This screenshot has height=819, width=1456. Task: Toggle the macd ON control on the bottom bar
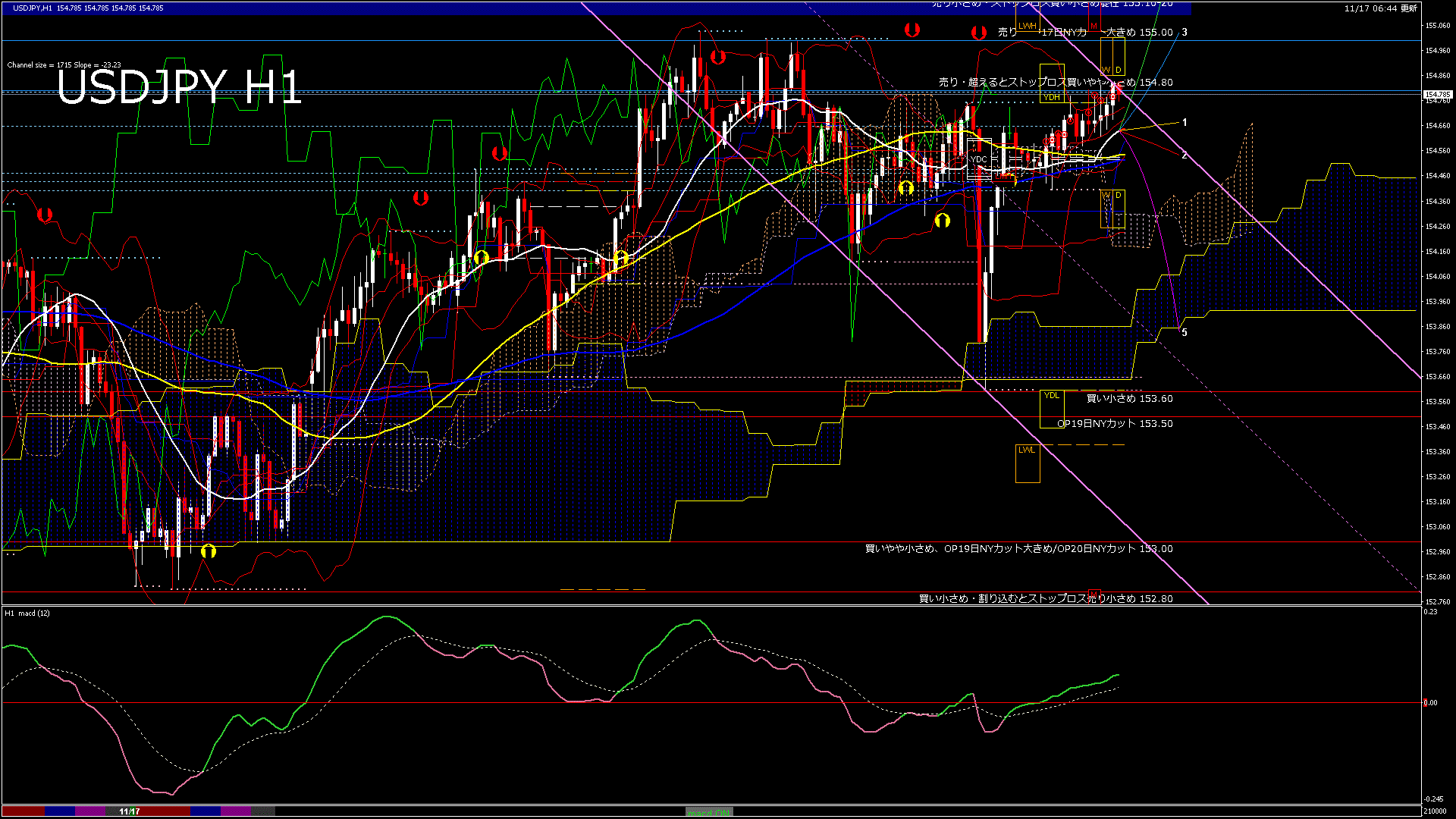click(x=709, y=811)
